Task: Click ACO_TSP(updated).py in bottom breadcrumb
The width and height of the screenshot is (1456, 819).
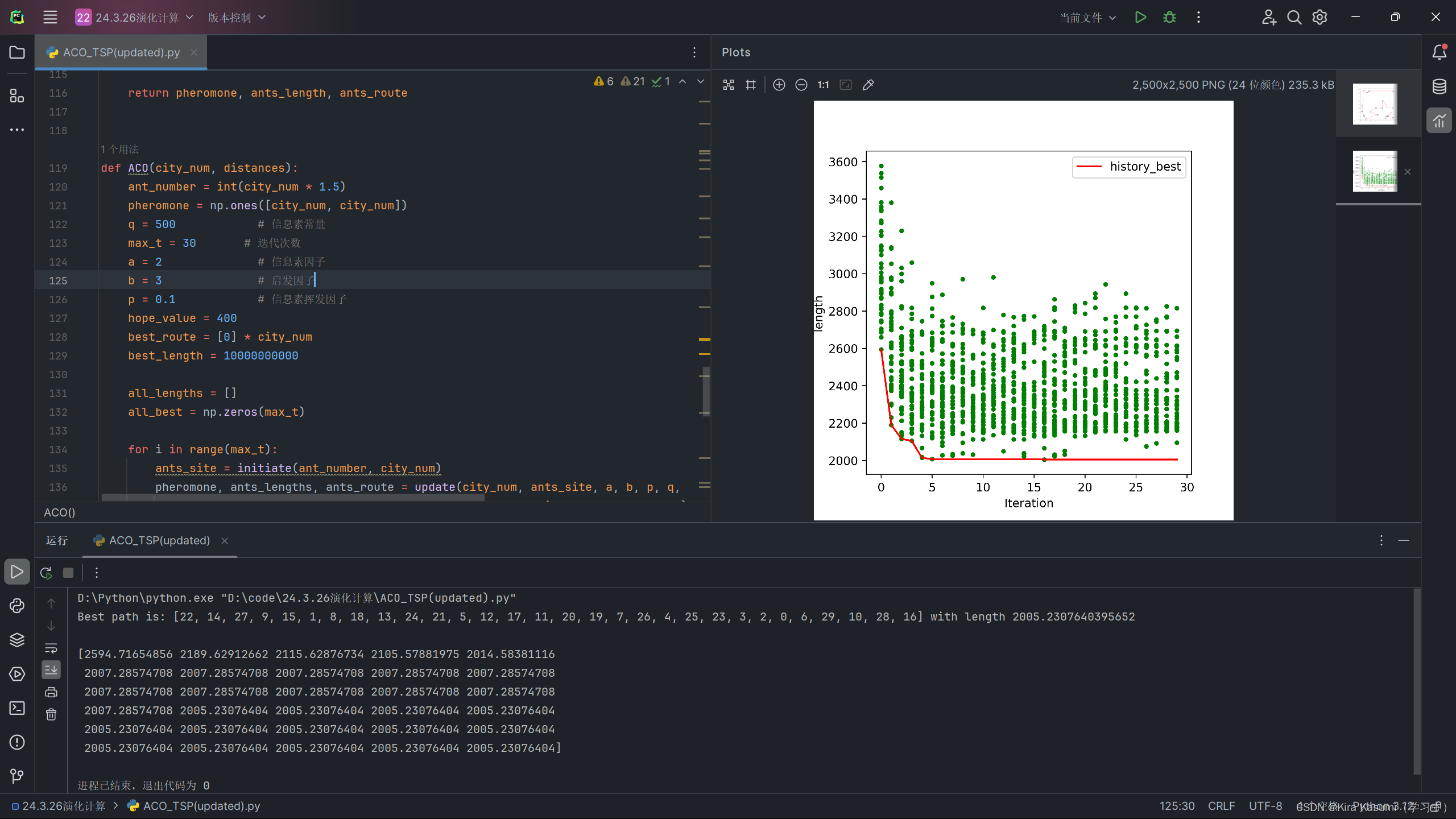Action: coord(201,806)
